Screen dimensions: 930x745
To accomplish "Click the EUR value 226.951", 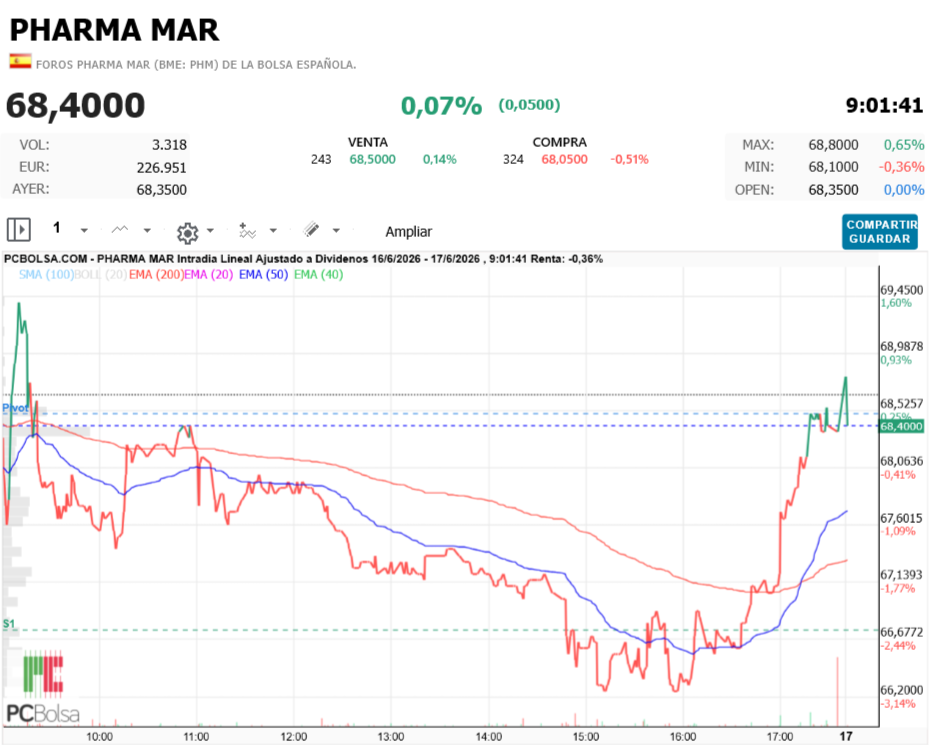I will coord(161,168).
